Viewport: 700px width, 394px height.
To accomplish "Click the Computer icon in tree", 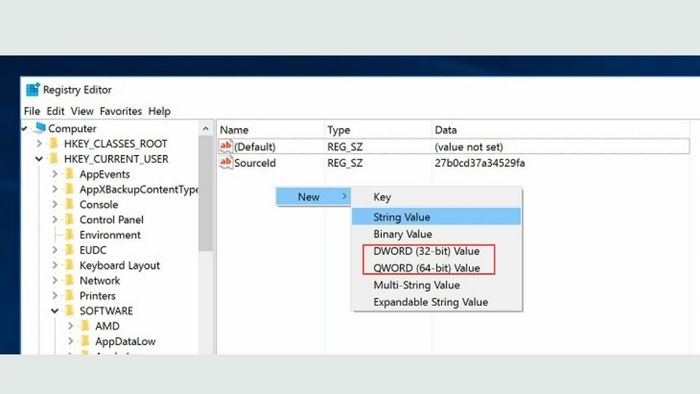I will point(40,128).
